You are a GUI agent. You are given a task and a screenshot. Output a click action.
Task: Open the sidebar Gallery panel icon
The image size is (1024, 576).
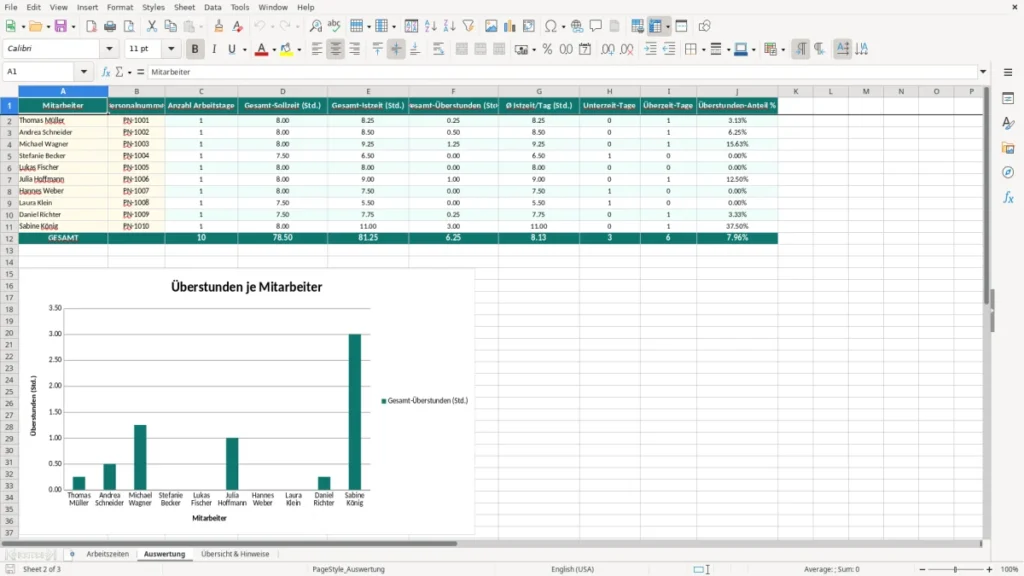(x=1008, y=148)
